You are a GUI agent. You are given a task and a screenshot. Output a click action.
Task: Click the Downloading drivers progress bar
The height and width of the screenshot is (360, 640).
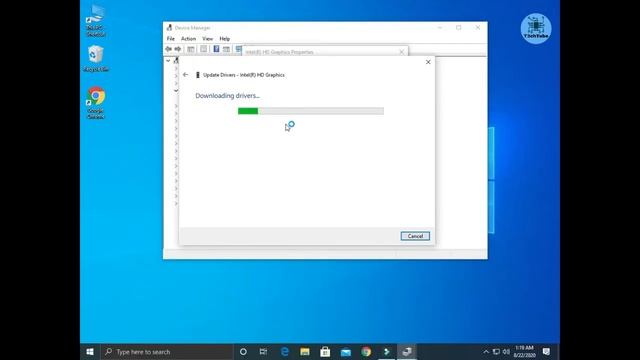tap(311, 111)
